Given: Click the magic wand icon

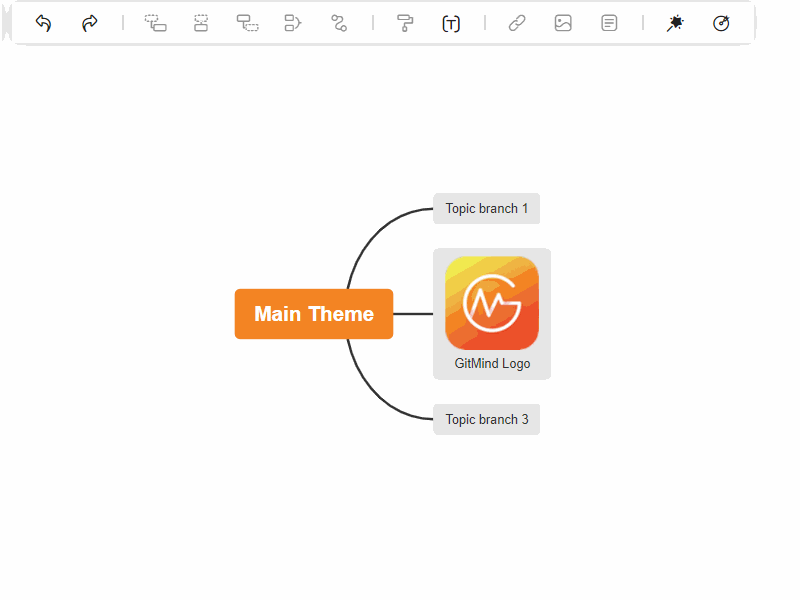Looking at the screenshot, I should (x=675, y=23).
